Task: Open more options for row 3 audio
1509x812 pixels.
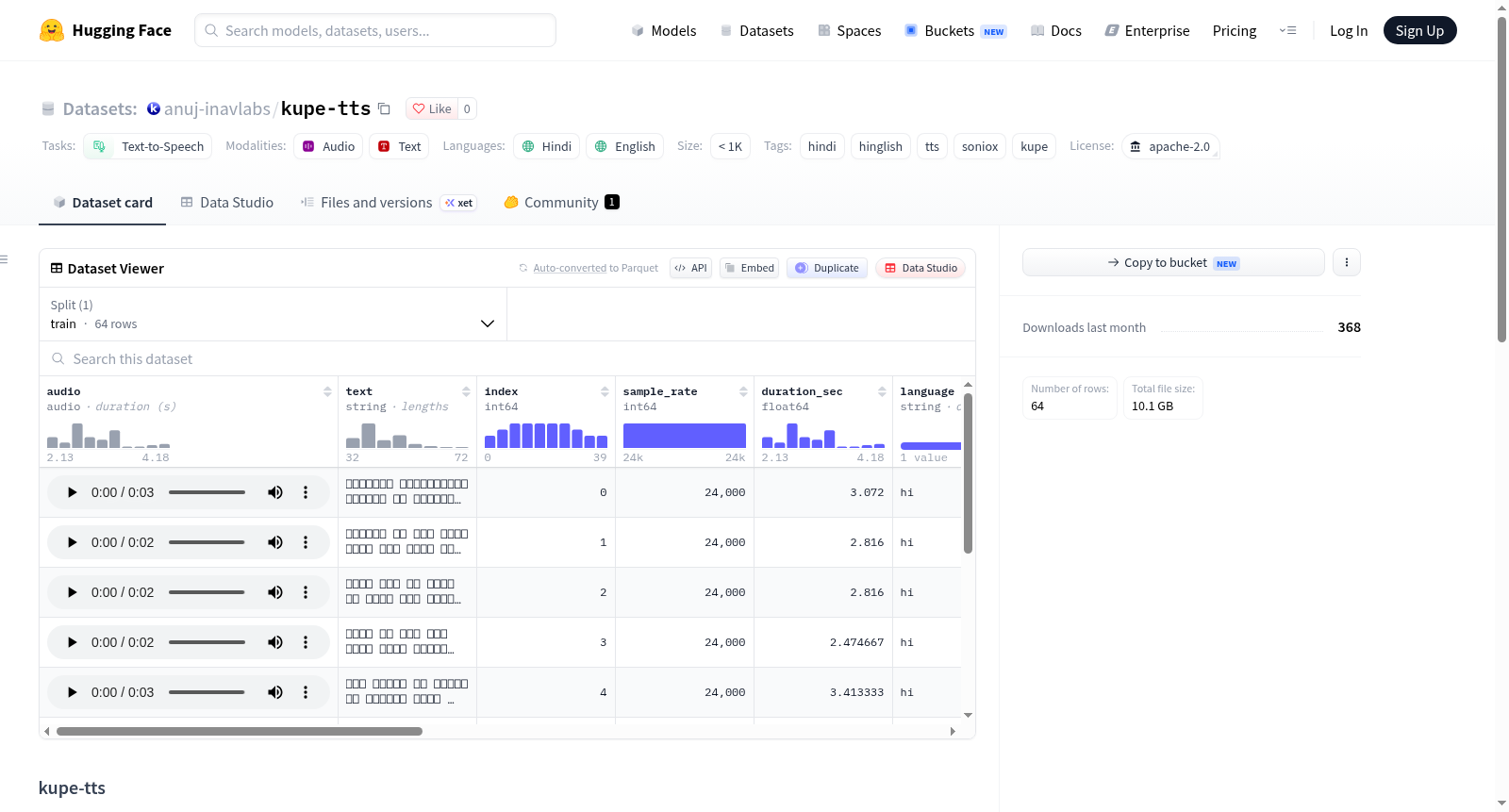Action: pyautogui.click(x=306, y=642)
